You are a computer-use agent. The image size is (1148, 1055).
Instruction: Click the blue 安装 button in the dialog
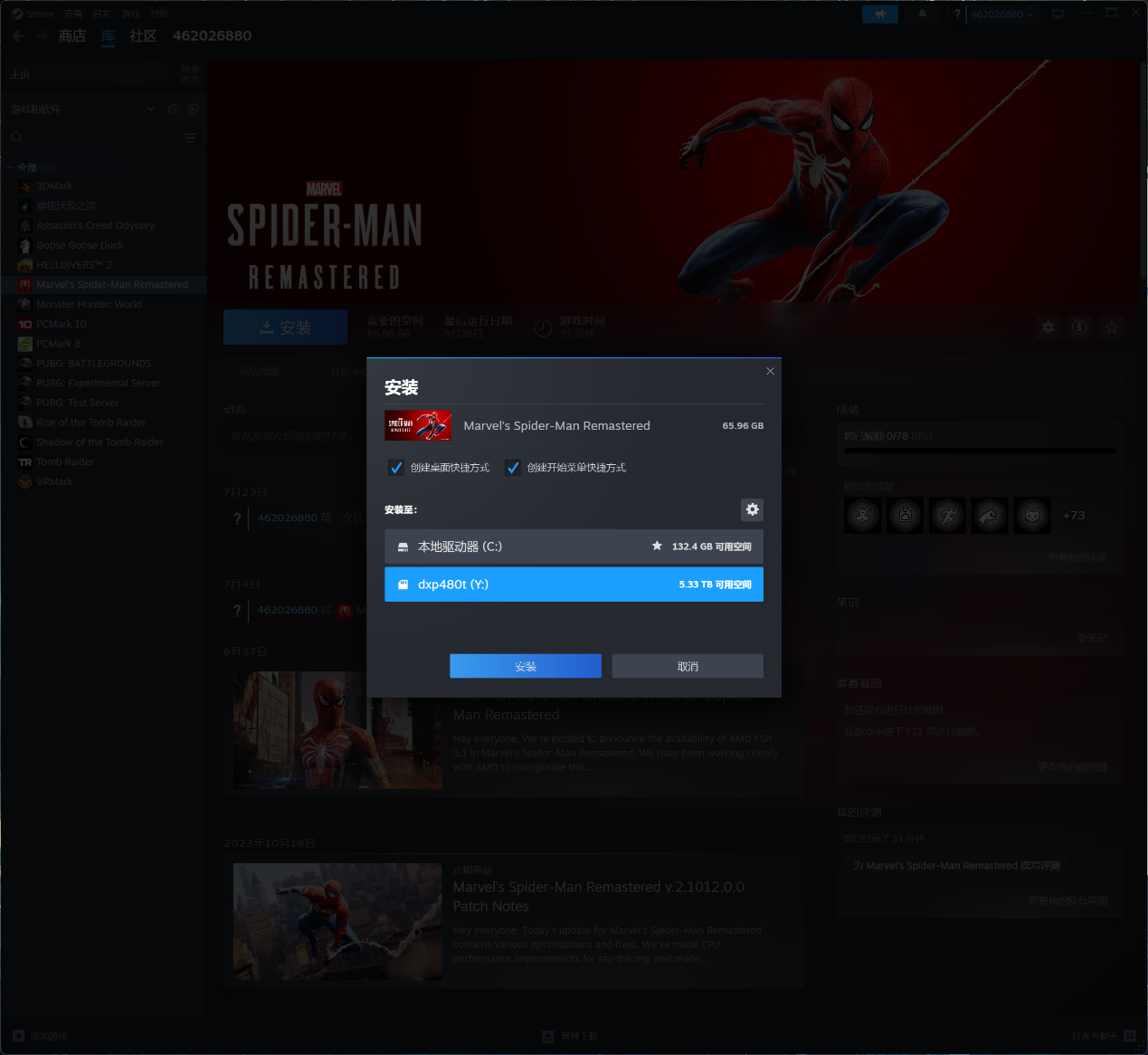[x=526, y=666]
